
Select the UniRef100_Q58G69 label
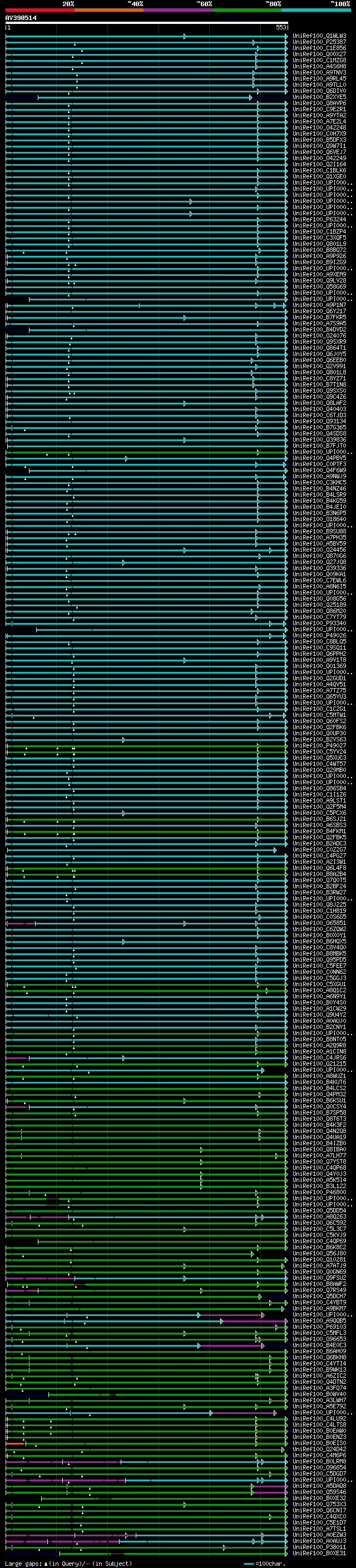point(319,286)
